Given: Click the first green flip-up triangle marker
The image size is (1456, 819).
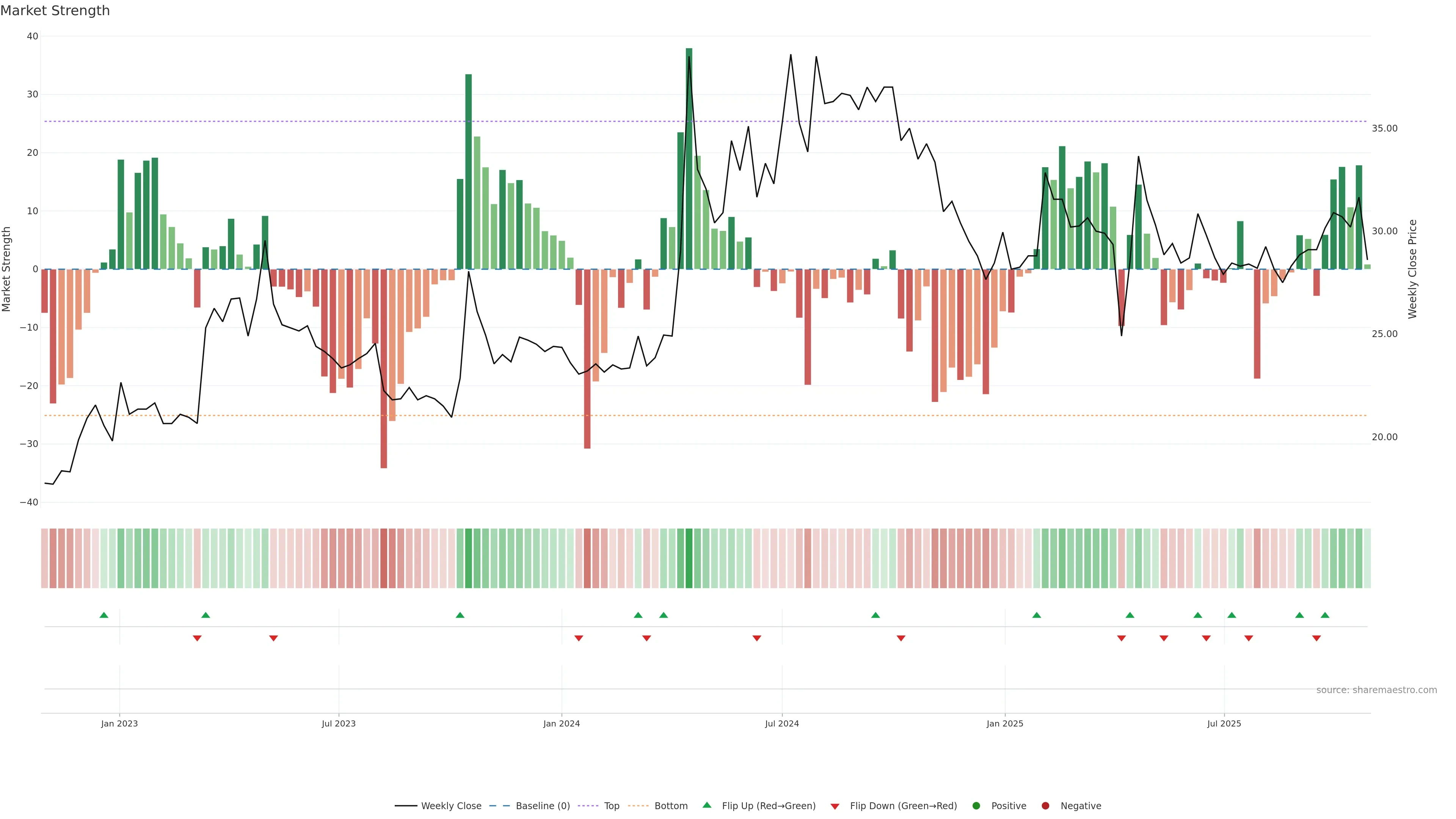Looking at the screenshot, I should point(104,615).
